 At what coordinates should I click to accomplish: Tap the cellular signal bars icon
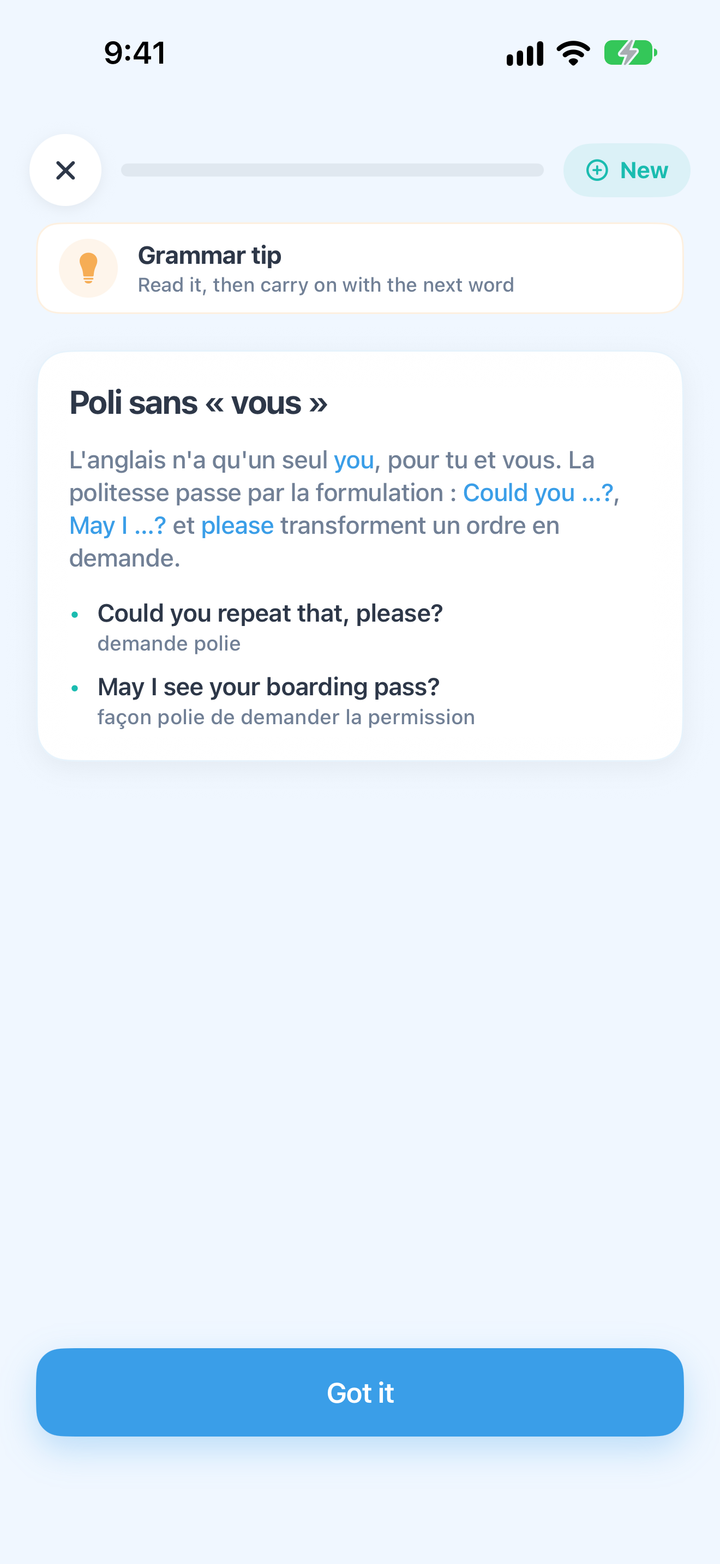(x=525, y=54)
